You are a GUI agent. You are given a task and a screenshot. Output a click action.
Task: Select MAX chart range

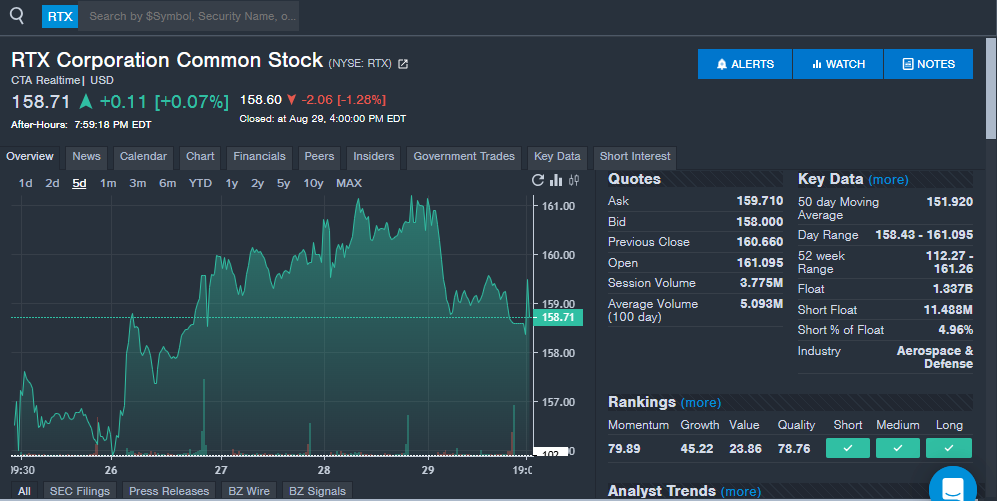pos(348,184)
